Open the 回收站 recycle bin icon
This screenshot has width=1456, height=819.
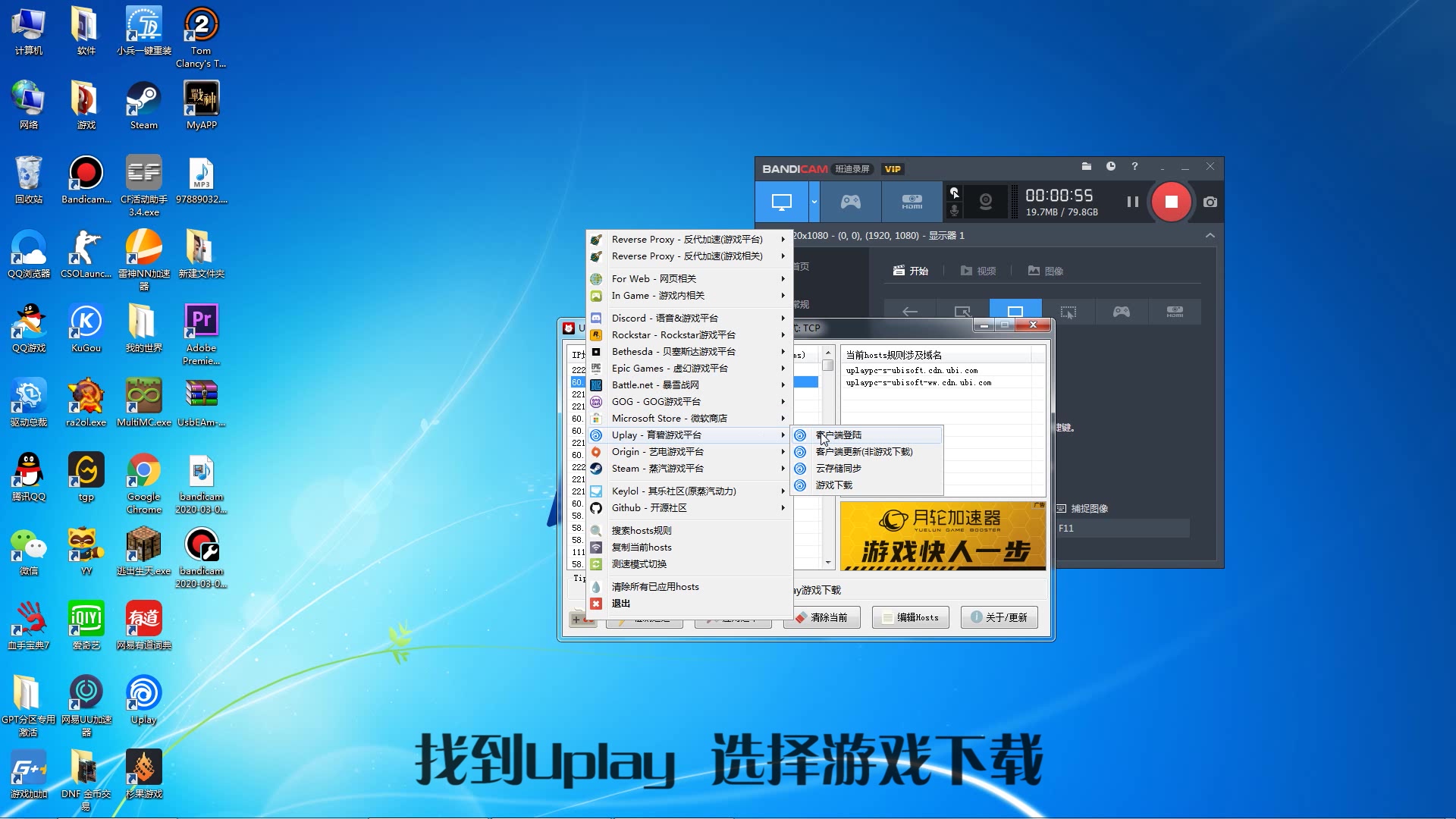pyautogui.click(x=29, y=180)
